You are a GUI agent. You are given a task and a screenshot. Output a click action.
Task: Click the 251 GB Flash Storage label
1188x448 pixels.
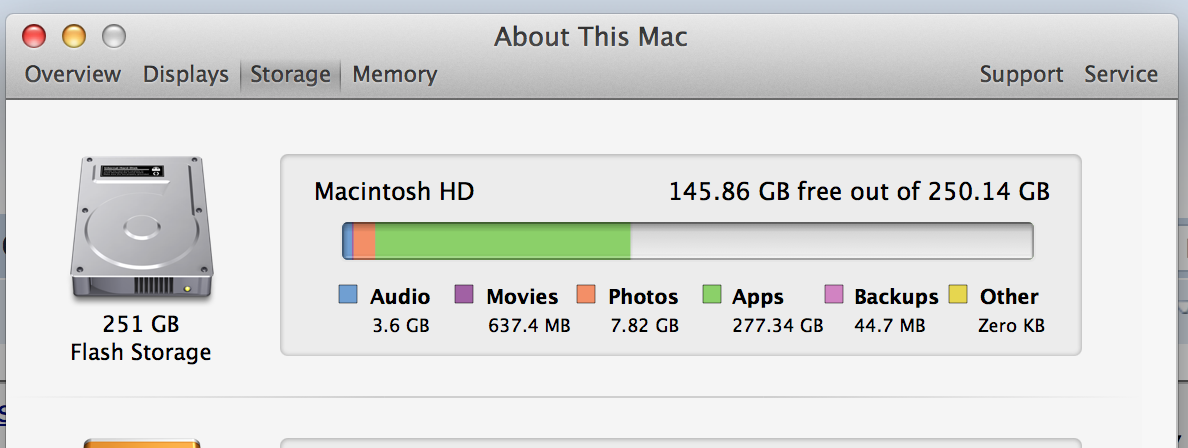(x=141, y=338)
